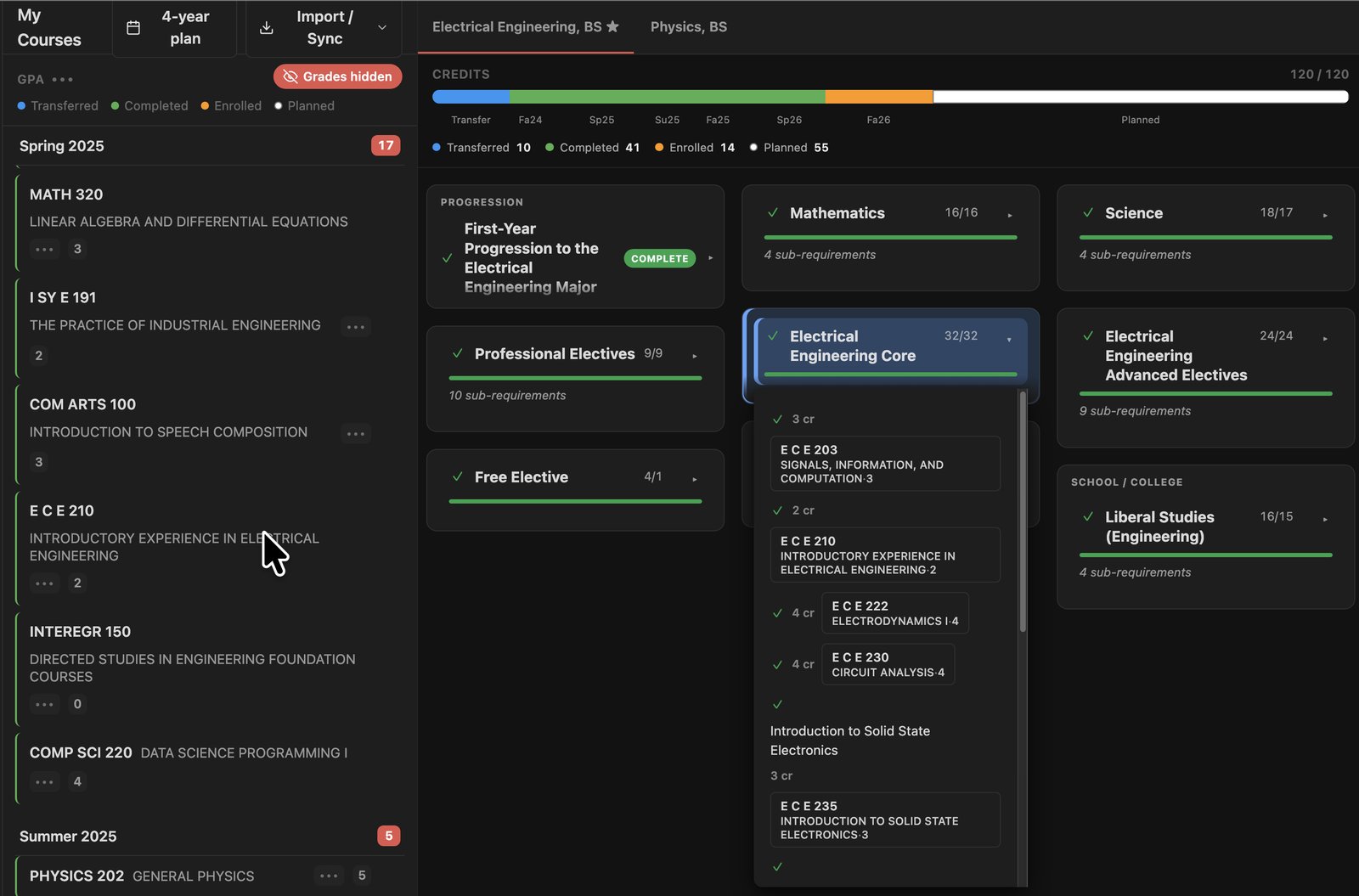Image resolution: width=1359 pixels, height=896 pixels.
Task: Click the checkmark beside E C E 230
Action: (777, 665)
